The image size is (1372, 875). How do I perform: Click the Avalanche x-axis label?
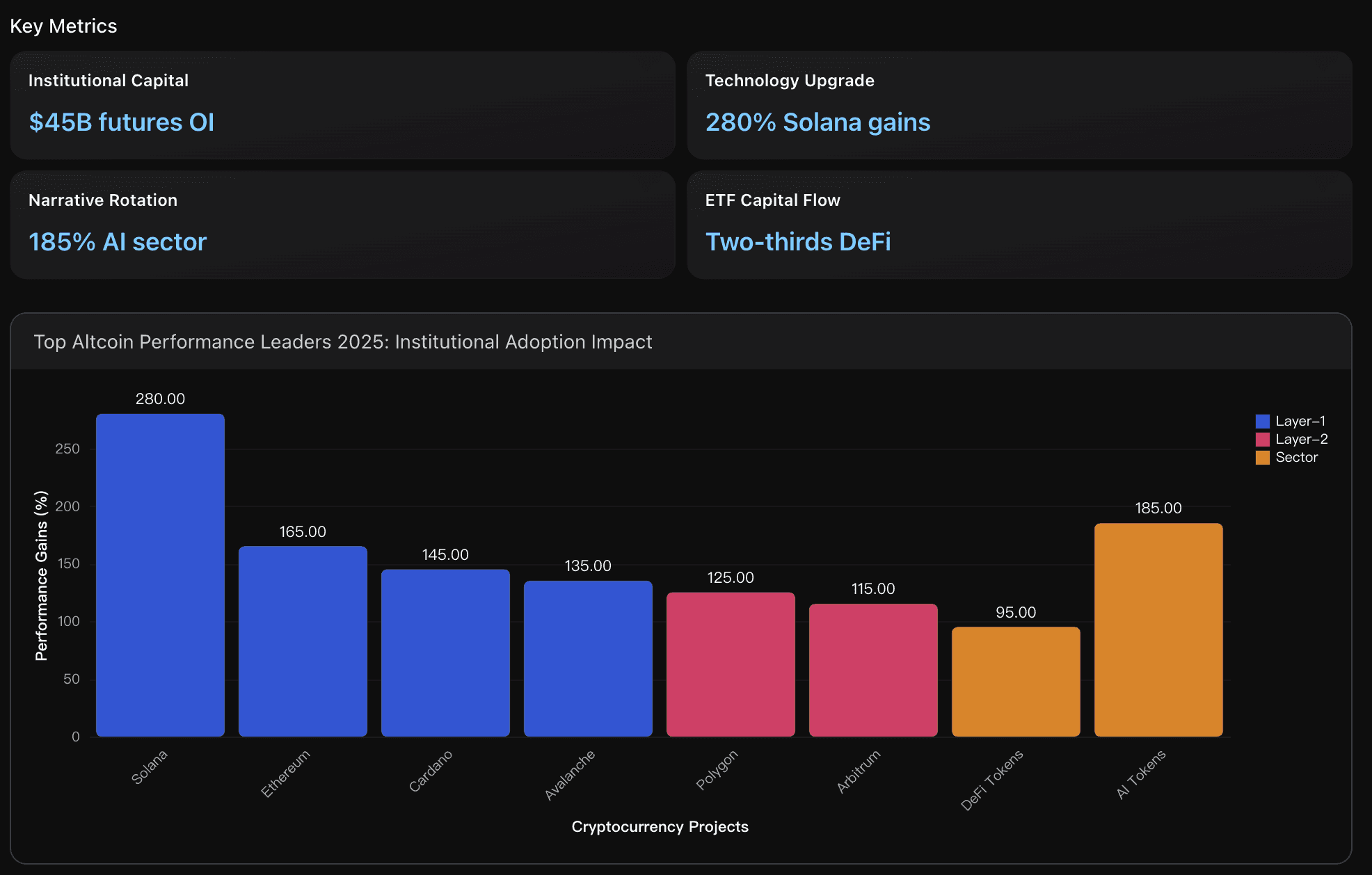pos(570,775)
